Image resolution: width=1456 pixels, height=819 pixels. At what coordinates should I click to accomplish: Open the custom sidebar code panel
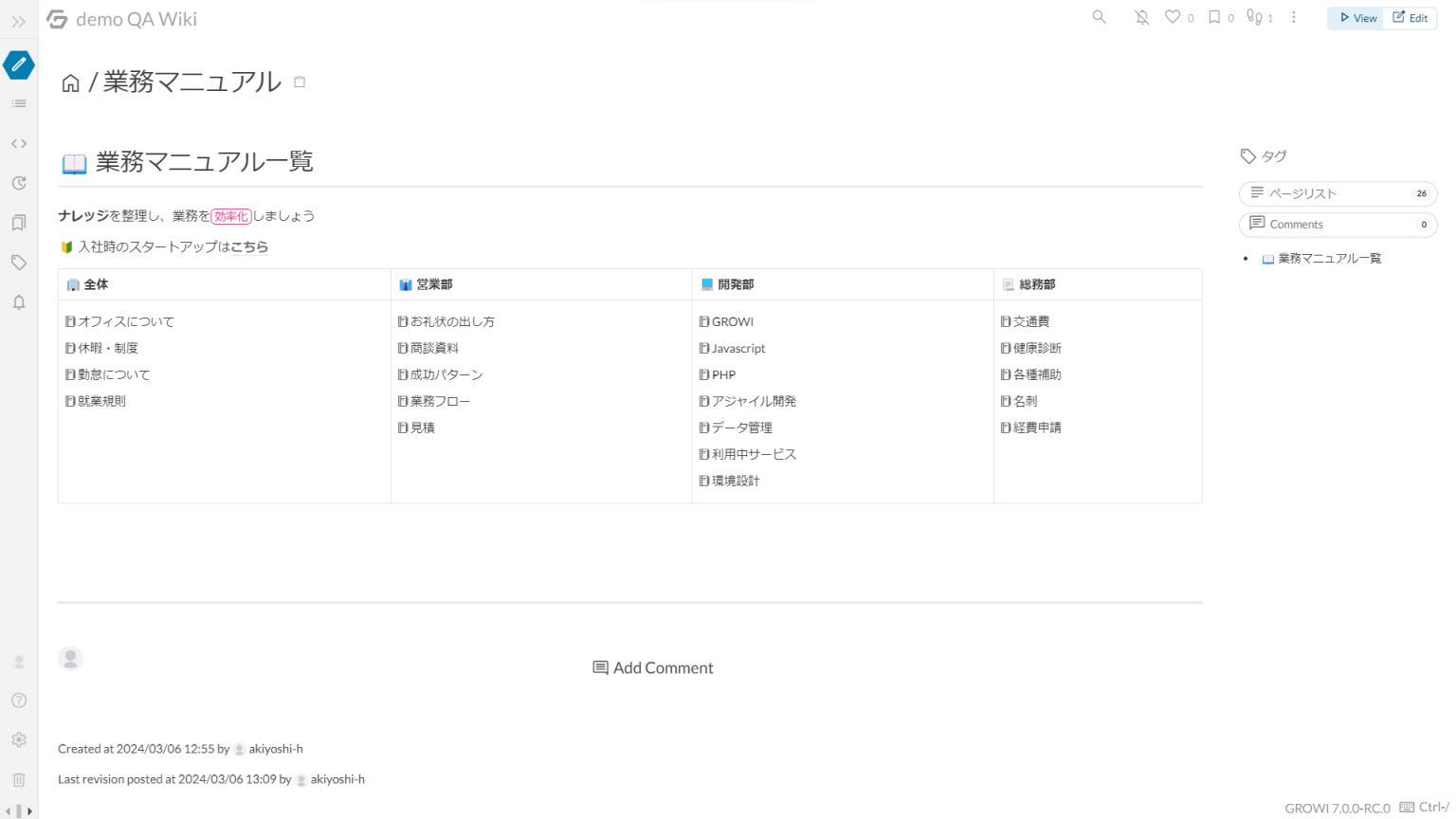pos(18,143)
